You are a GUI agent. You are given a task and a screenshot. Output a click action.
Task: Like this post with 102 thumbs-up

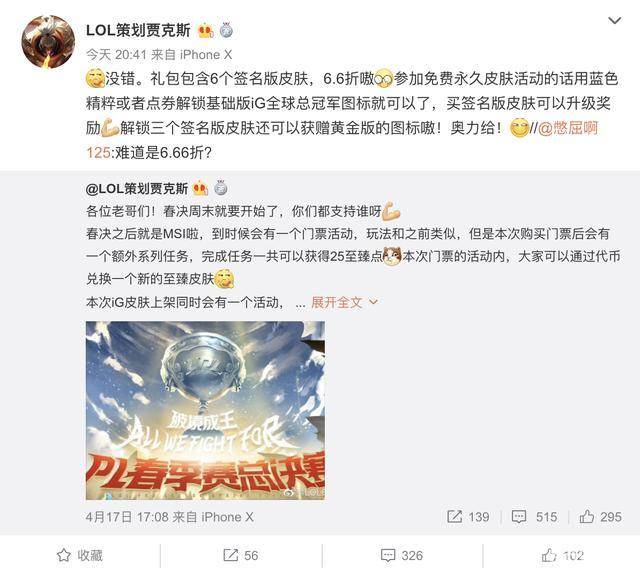[562, 555]
